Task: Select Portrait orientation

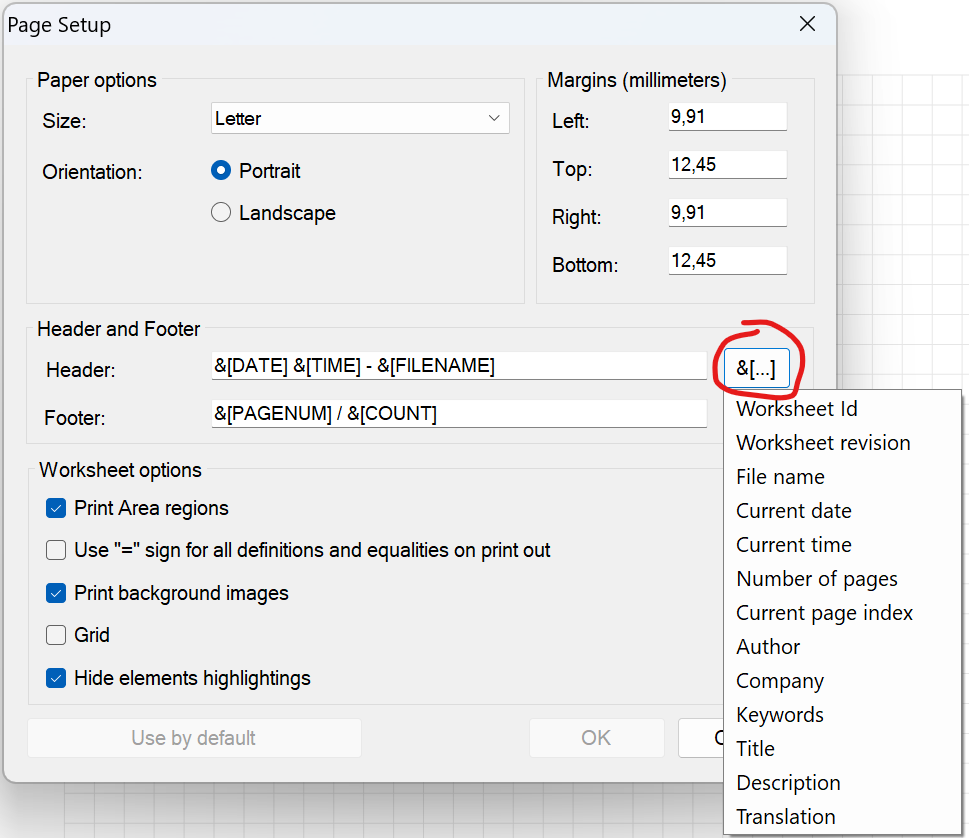Action: [221, 171]
